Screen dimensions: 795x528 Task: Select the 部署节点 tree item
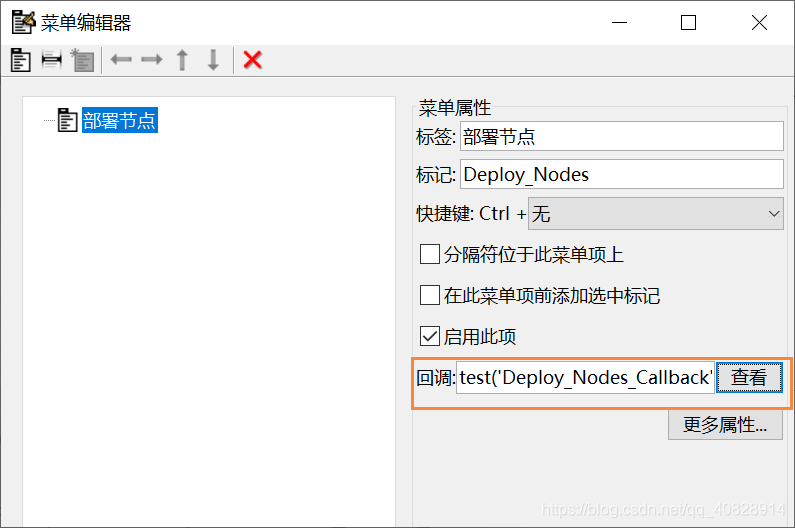coord(120,120)
